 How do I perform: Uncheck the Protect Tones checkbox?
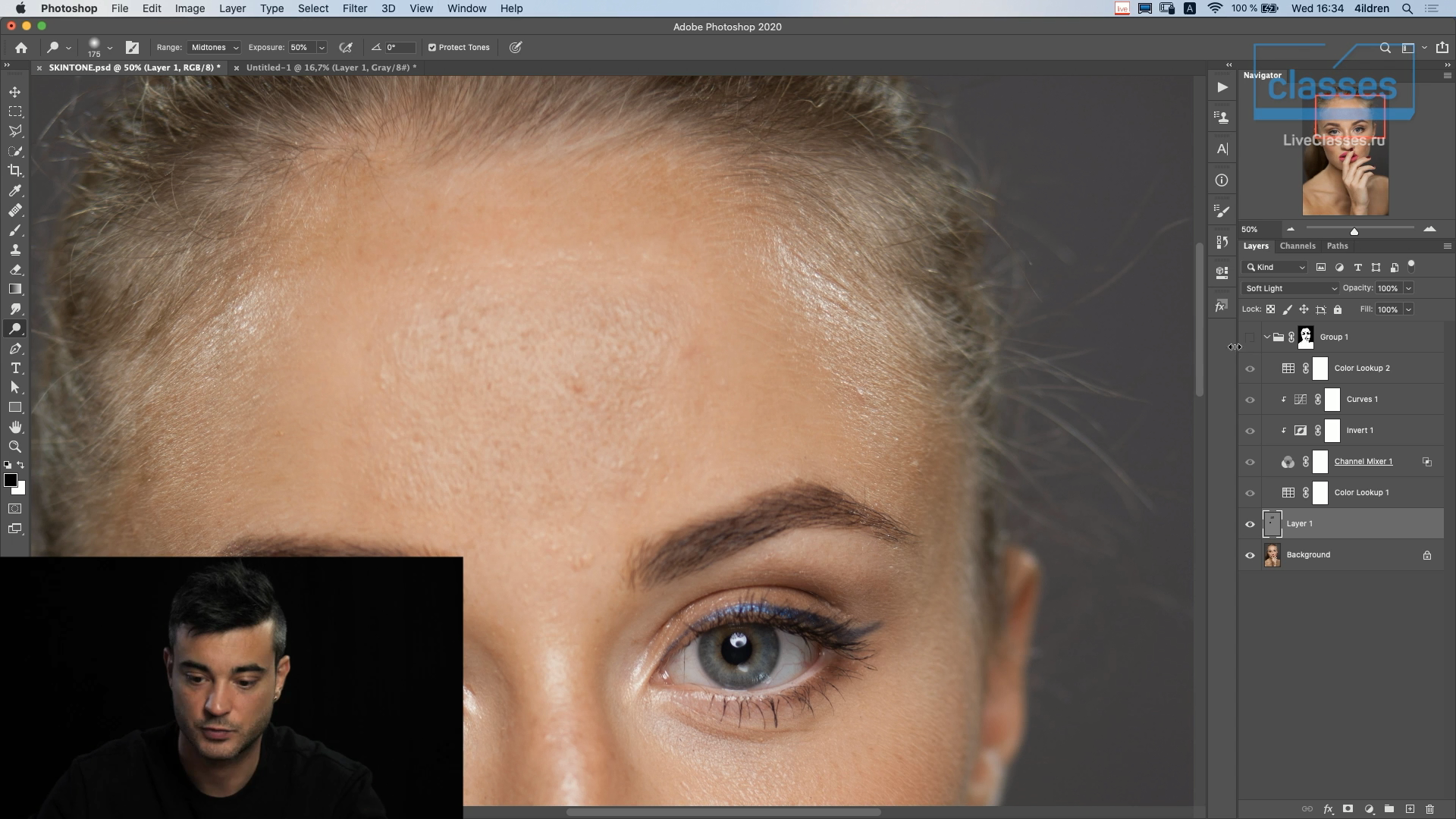tap(432, 47)
